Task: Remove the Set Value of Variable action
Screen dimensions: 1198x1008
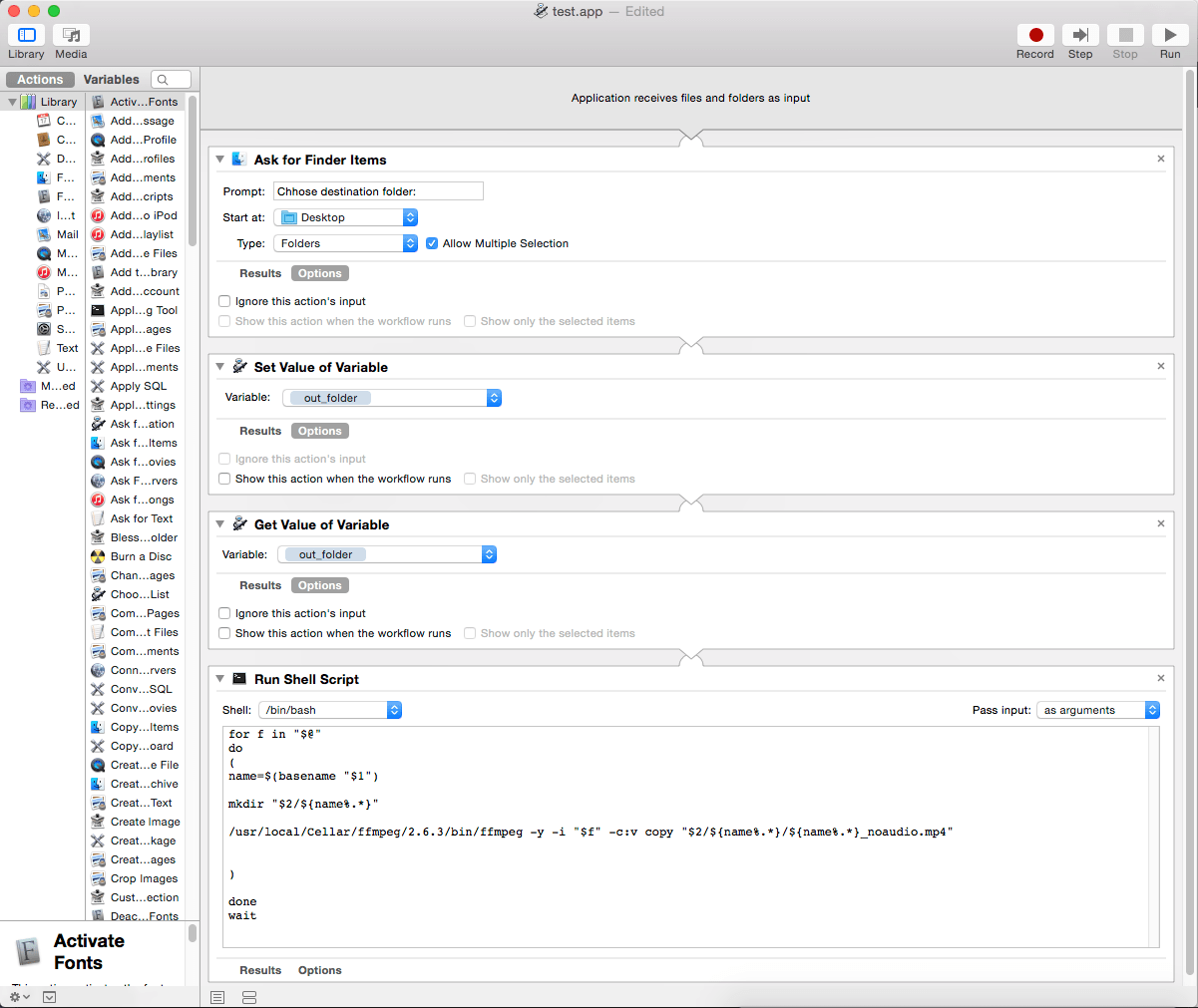Action: [1161, 366]
